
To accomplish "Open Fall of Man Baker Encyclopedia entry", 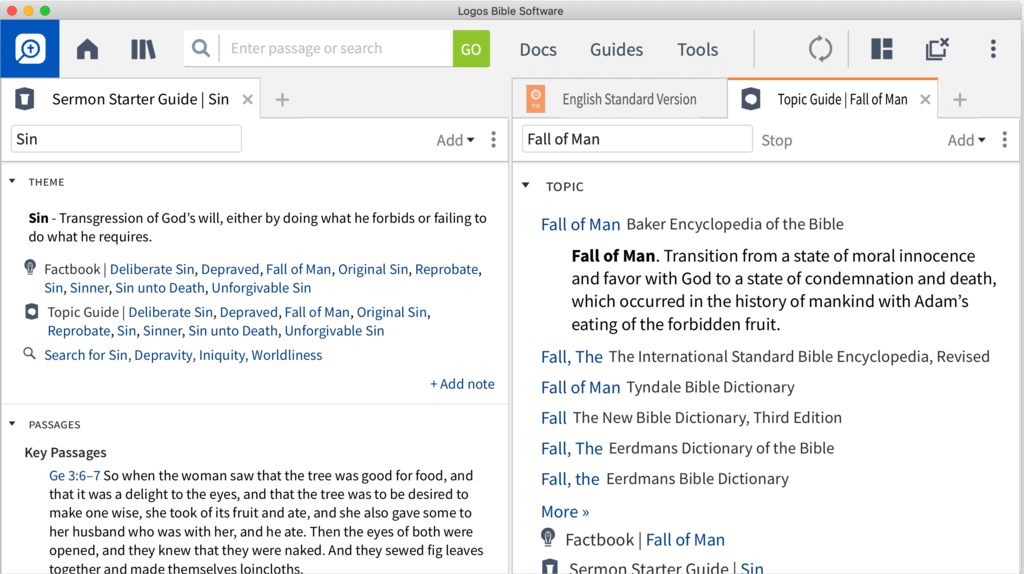I will (x=581, y=225).
